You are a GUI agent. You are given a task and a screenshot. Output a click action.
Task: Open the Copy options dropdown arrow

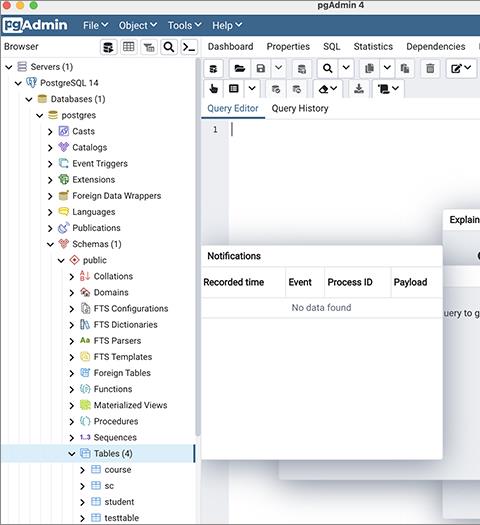coord(387,68)
